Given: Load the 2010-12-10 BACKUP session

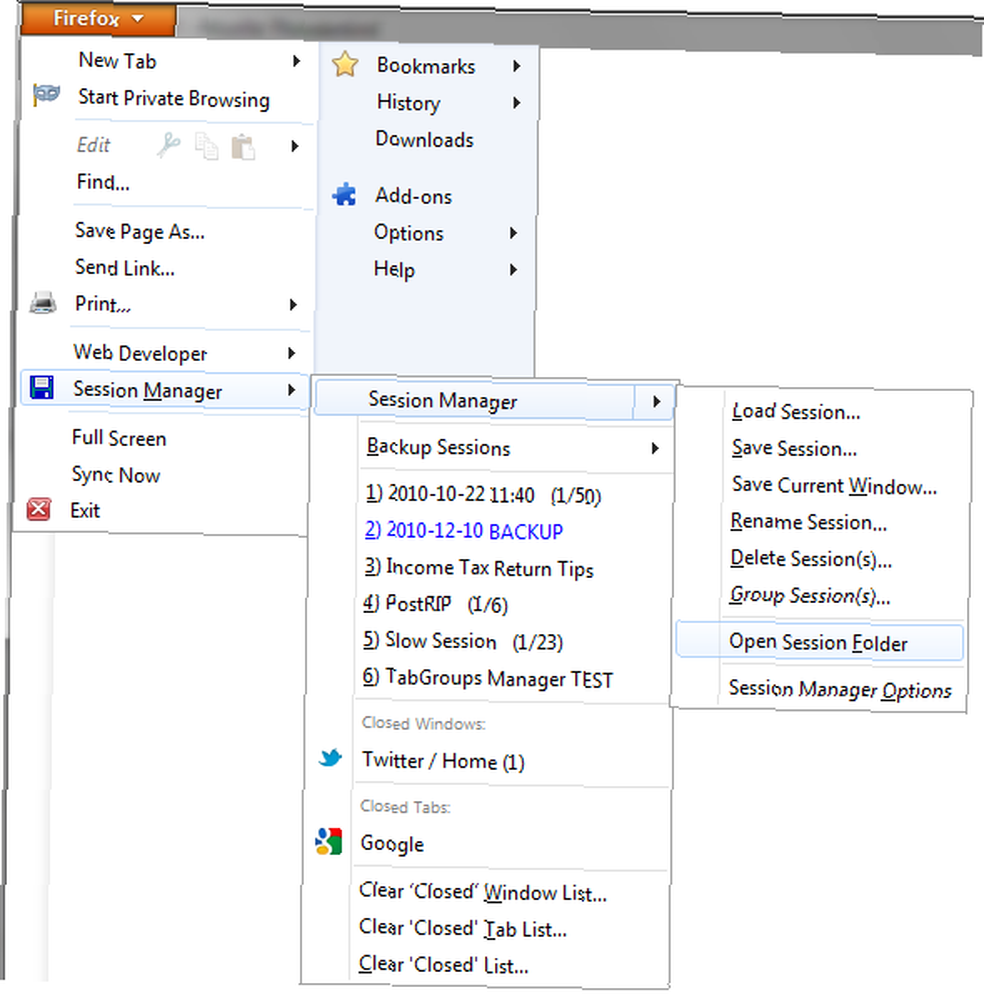Looking at the screenshot, I should [x=464, y=531].
